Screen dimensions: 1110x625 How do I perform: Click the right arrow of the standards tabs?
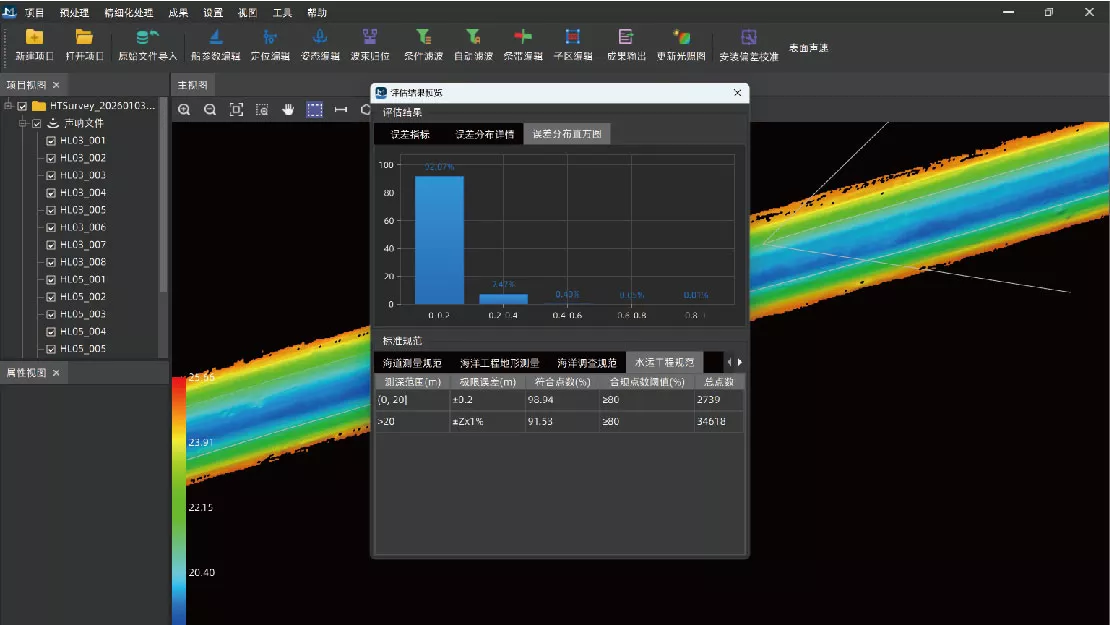(740, 362)
